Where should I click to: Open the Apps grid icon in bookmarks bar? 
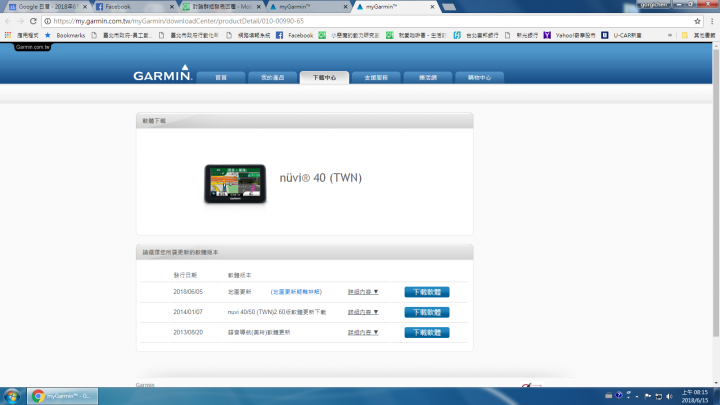[8, 35]
